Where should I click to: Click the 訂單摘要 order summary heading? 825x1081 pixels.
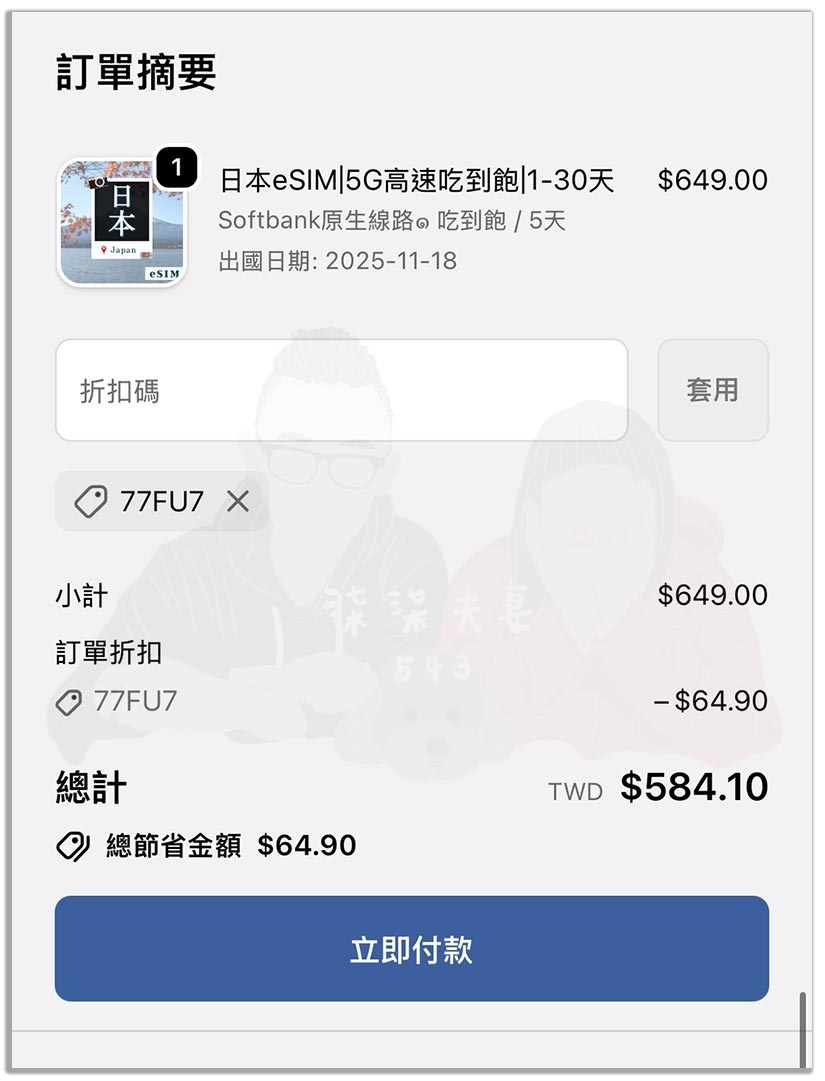click(x=136, y=72)
